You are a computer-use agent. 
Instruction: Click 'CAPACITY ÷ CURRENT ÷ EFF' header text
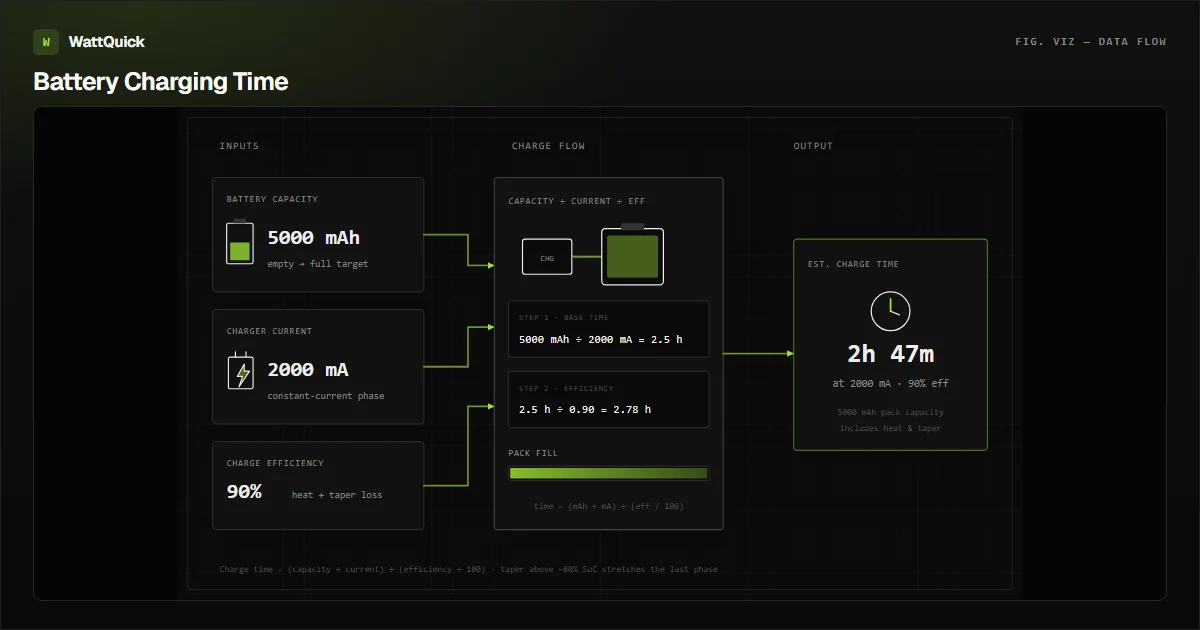point(577,201)
